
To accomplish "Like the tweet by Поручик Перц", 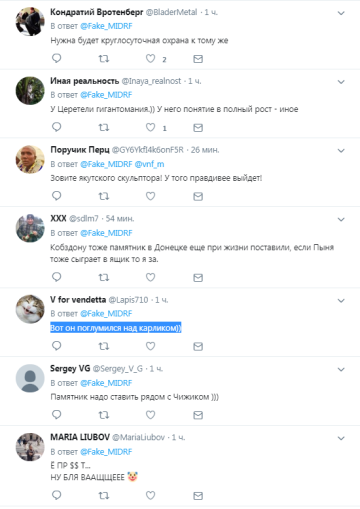I will click(150, 196).
